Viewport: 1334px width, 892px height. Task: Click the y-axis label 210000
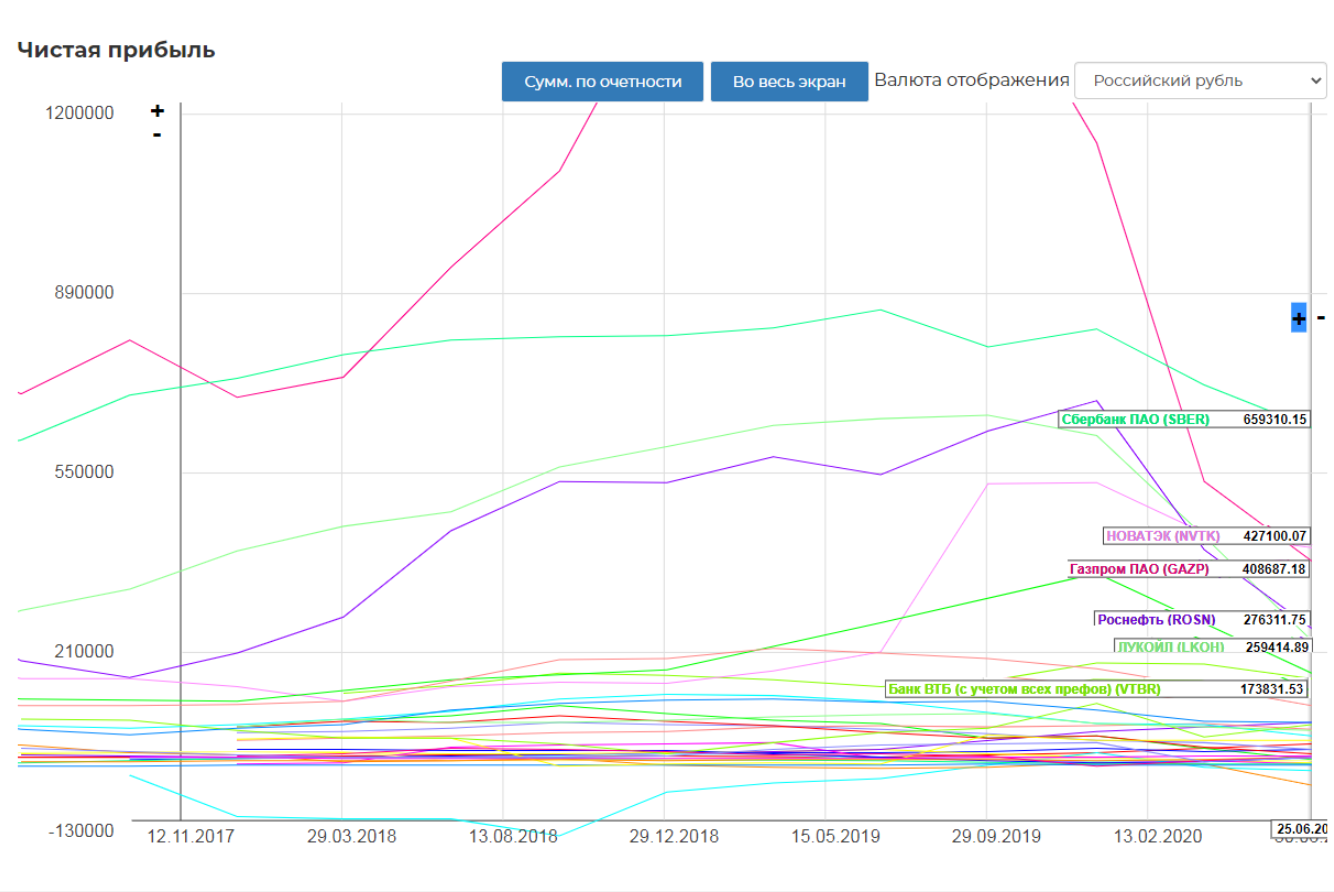point(84,652)
